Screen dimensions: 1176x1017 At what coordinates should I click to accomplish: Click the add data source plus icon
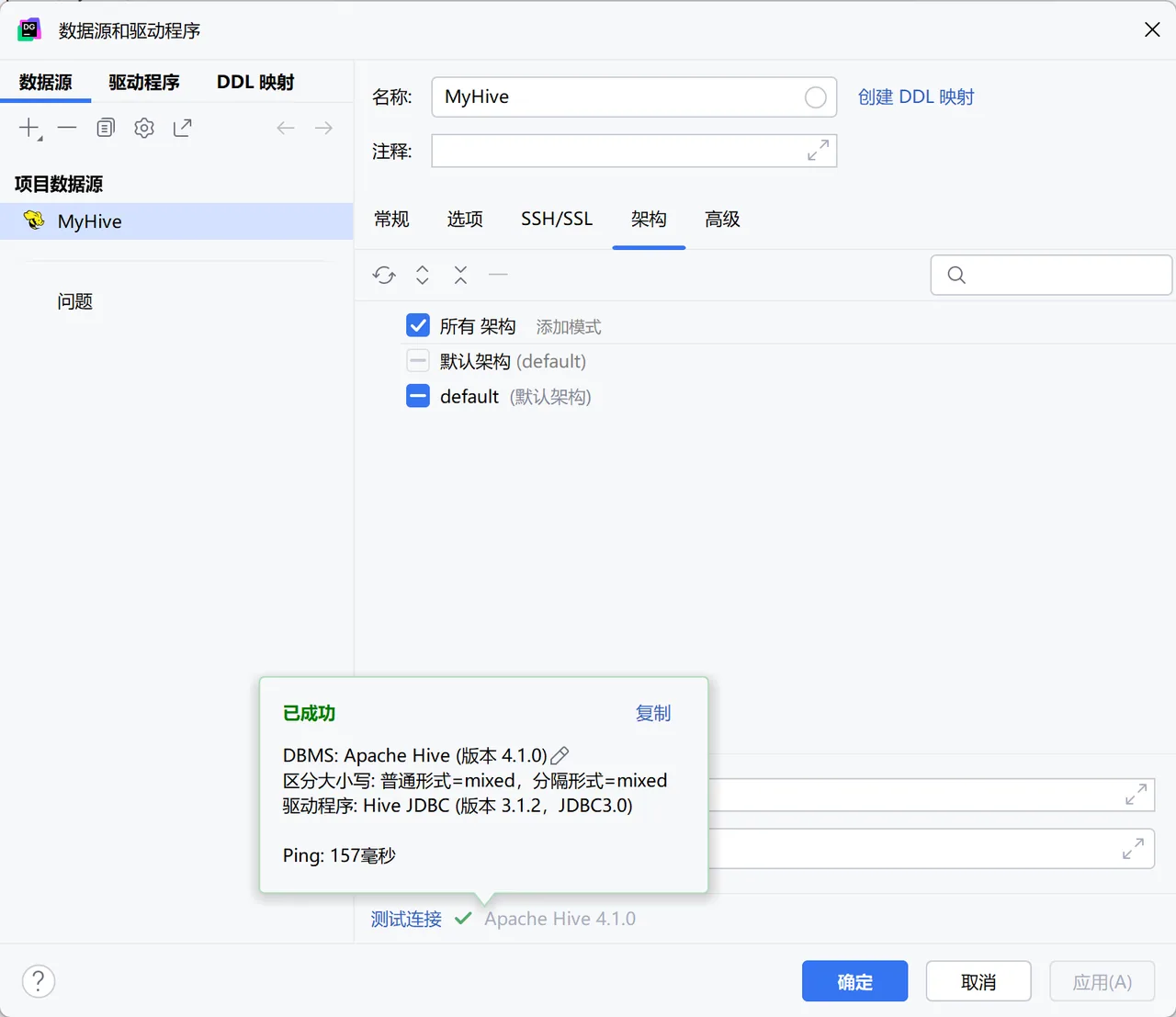[x=30, y=129]
